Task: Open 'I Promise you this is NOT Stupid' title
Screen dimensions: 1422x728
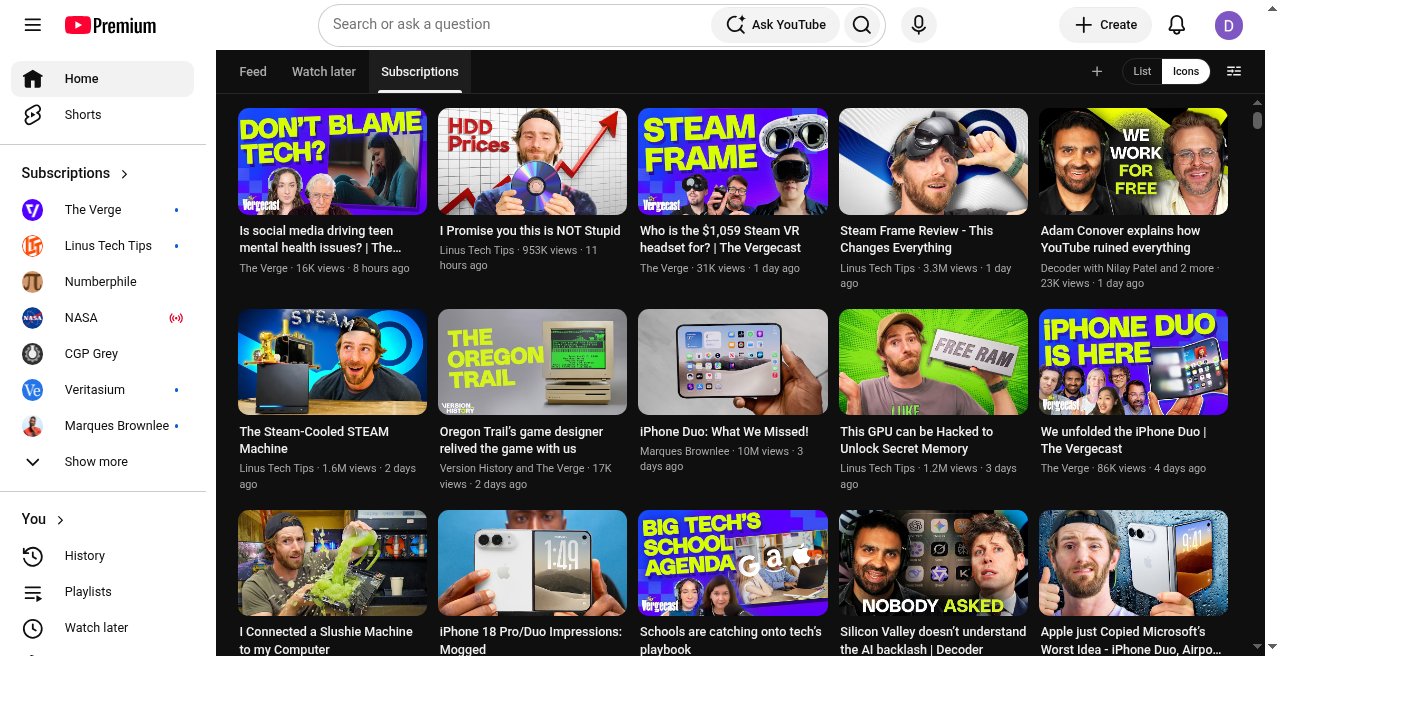Action: 530,231
